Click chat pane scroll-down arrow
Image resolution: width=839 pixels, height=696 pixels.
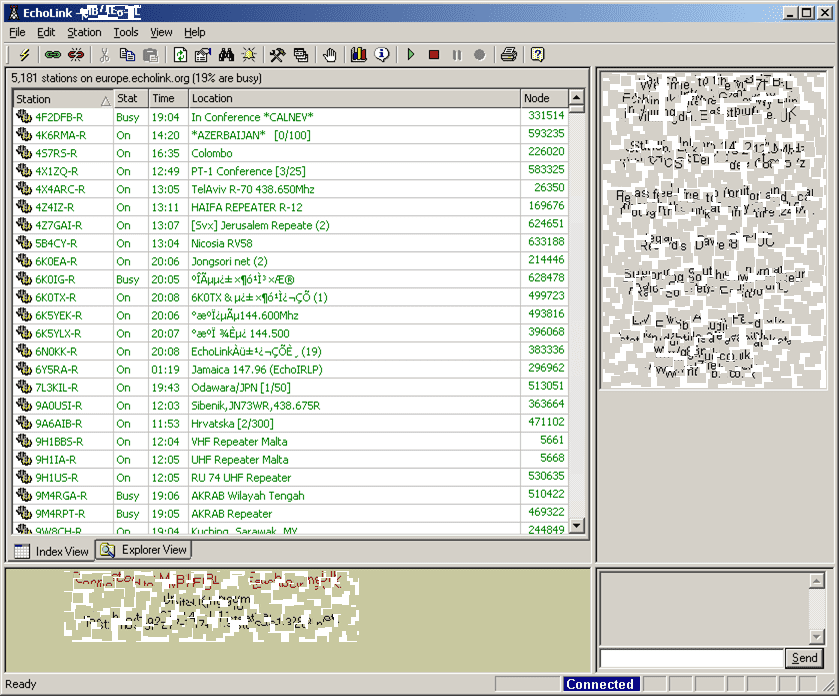coord(817,637)
